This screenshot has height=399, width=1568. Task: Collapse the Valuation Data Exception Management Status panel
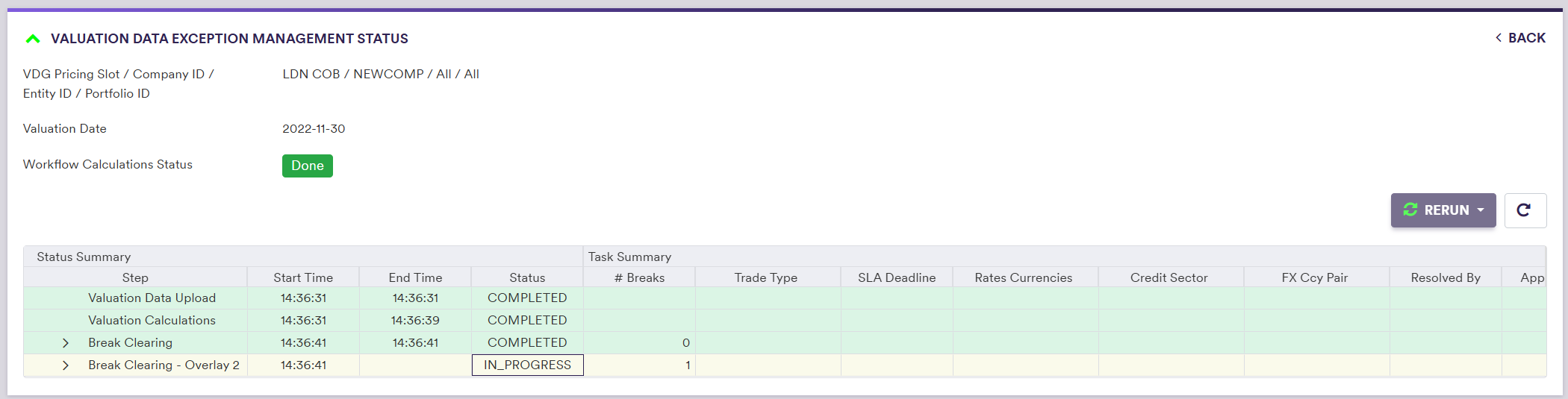click(33, 39)
